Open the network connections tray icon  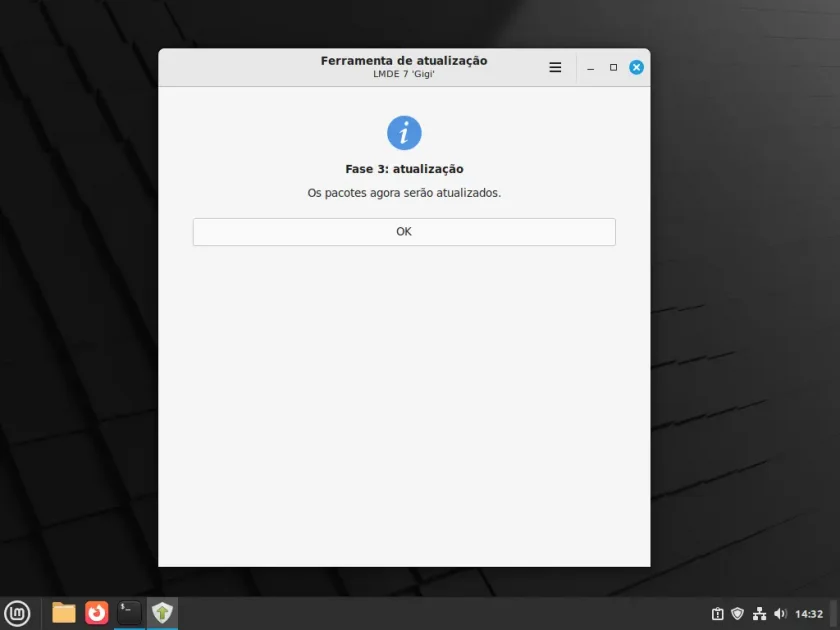(x=759, y=614)
